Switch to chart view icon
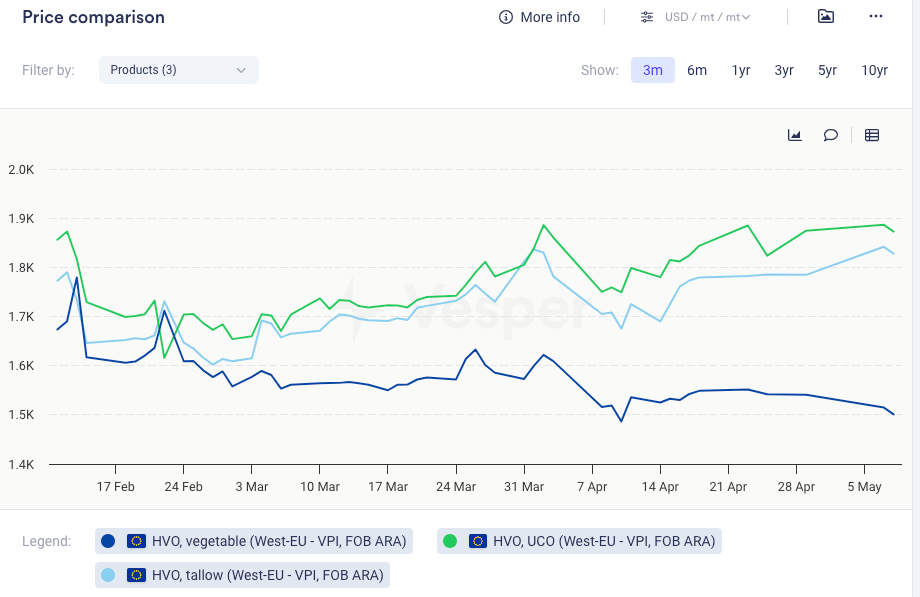This screenshot has width=920, height=597. tap(795, 135)
